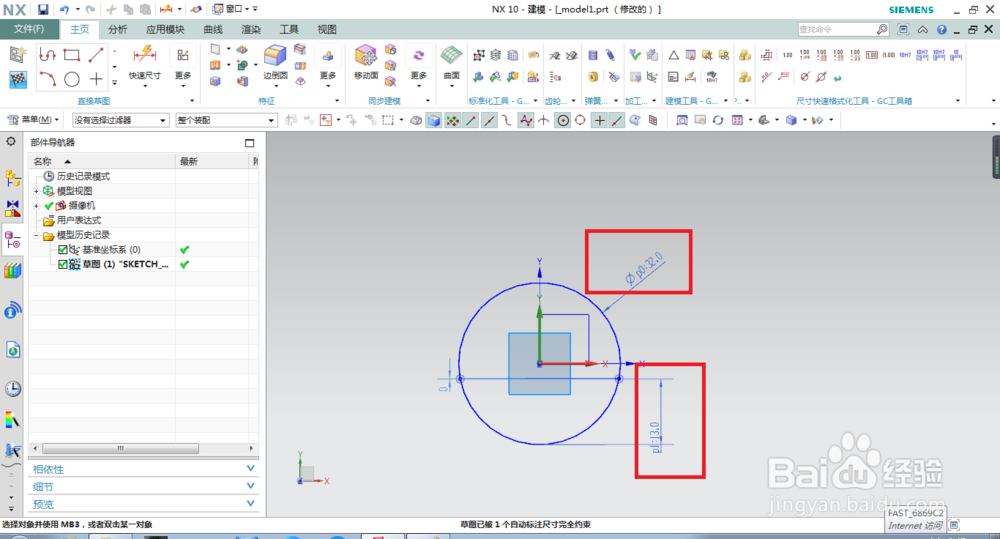Screen dimensions: 1000x539
Task: Open the Reuse Library sidebar icon
Action: [x=12, y=271]
